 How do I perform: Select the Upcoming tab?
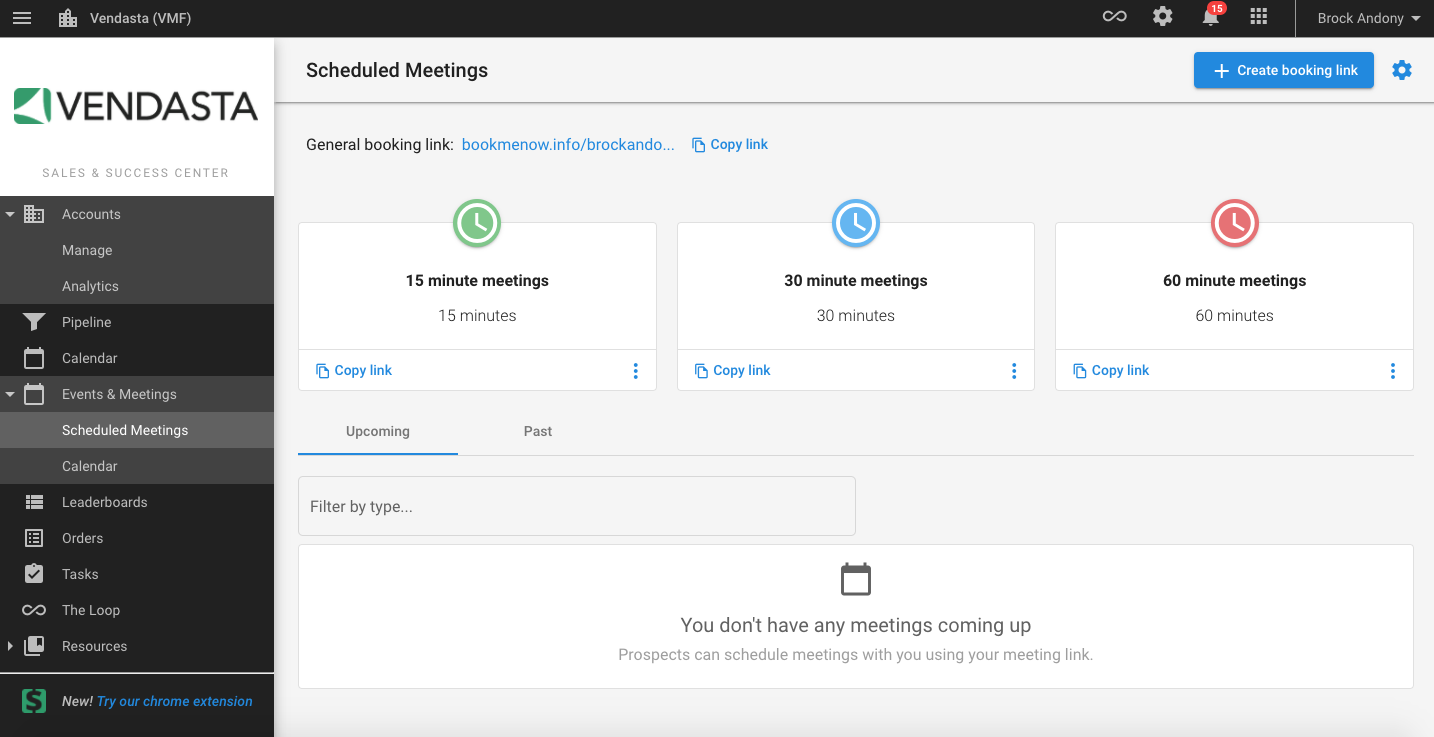pyautogui.click(x=378, y=431)
